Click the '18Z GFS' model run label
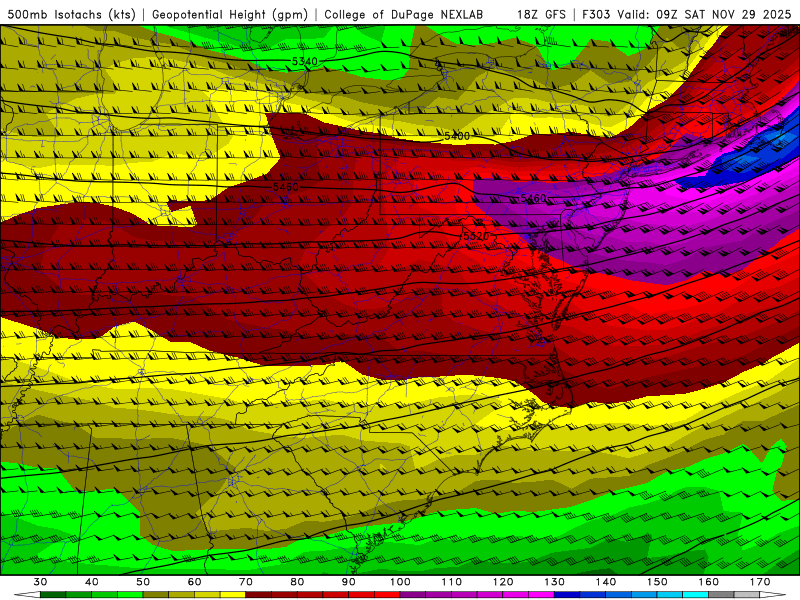This screenshot has height=600, width=800. (541, 14)
